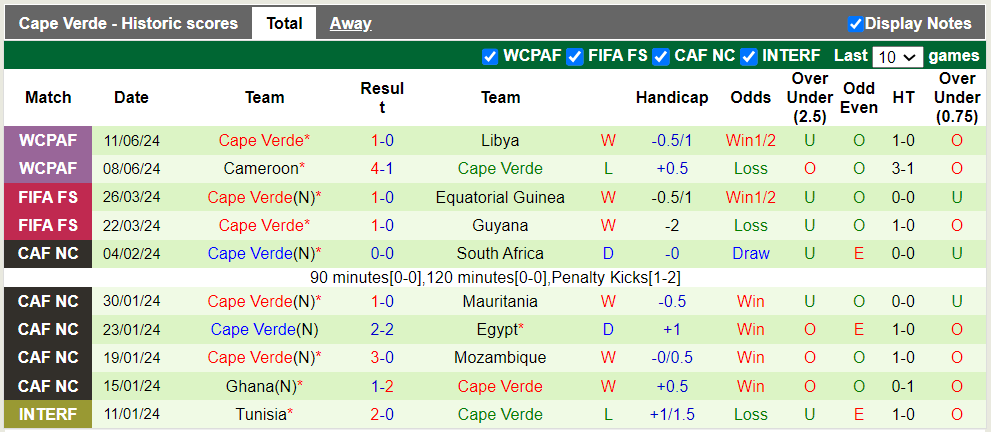The width and height of the screenshot is (991, 432).
Task: Click the 2-2 score against Egypt
Action: click(382, 329)
